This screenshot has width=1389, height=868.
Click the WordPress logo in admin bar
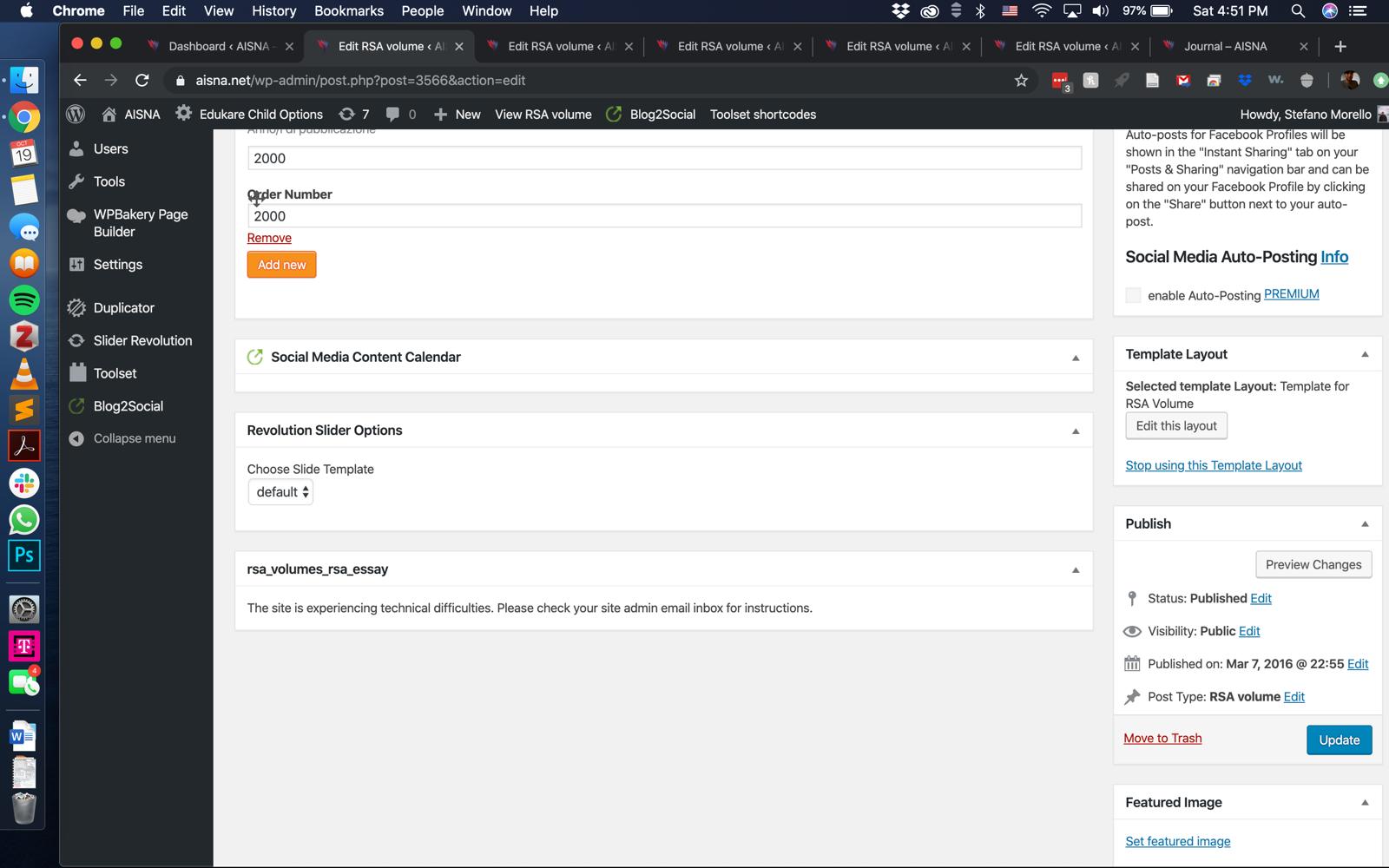tap(76, 115)
